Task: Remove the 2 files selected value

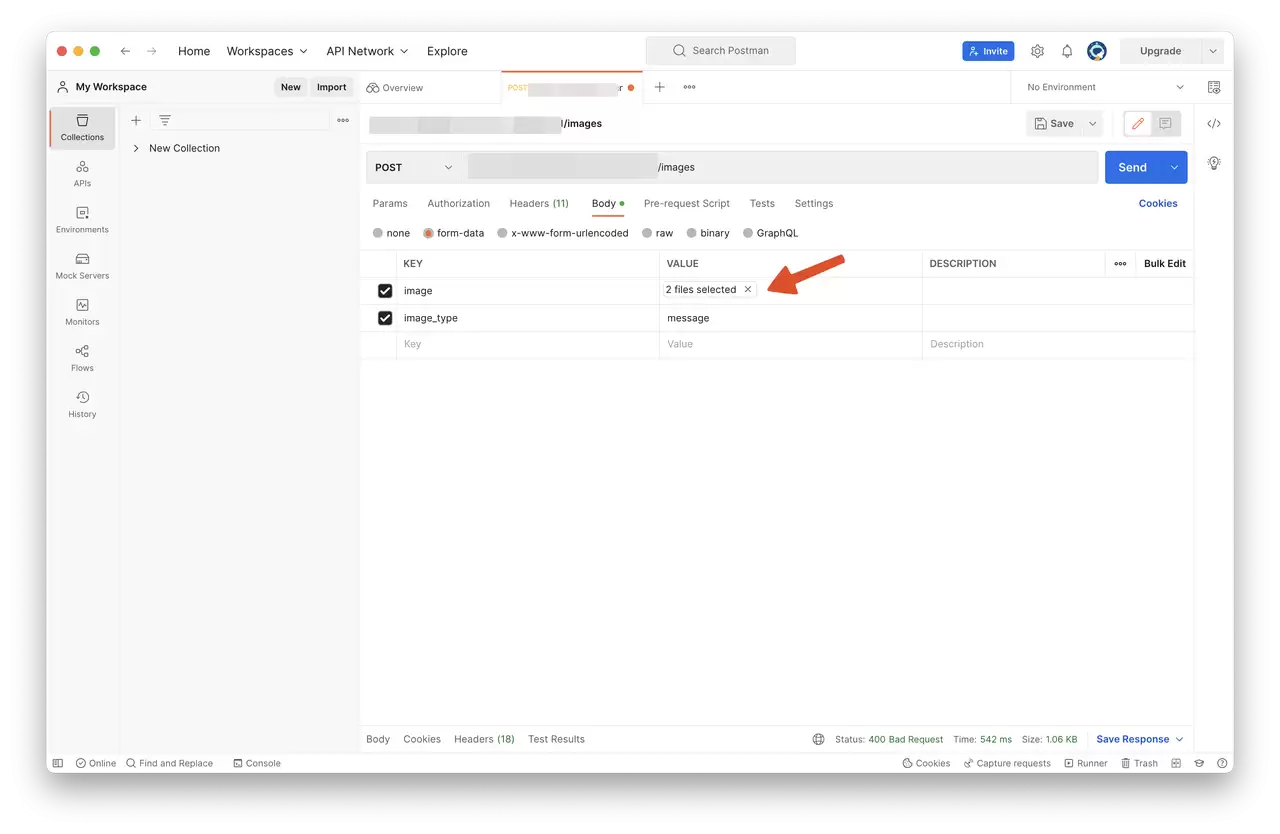Action: click(x=748, y=290)
